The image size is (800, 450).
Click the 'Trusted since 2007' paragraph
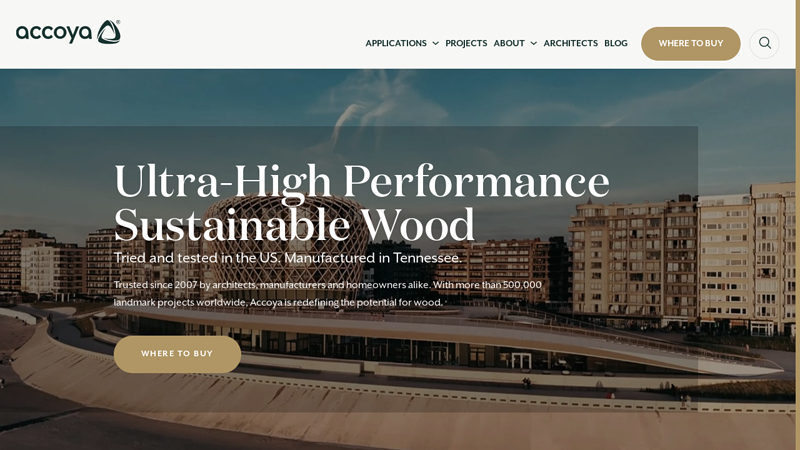pyautogui.click(x=328, y=293)
